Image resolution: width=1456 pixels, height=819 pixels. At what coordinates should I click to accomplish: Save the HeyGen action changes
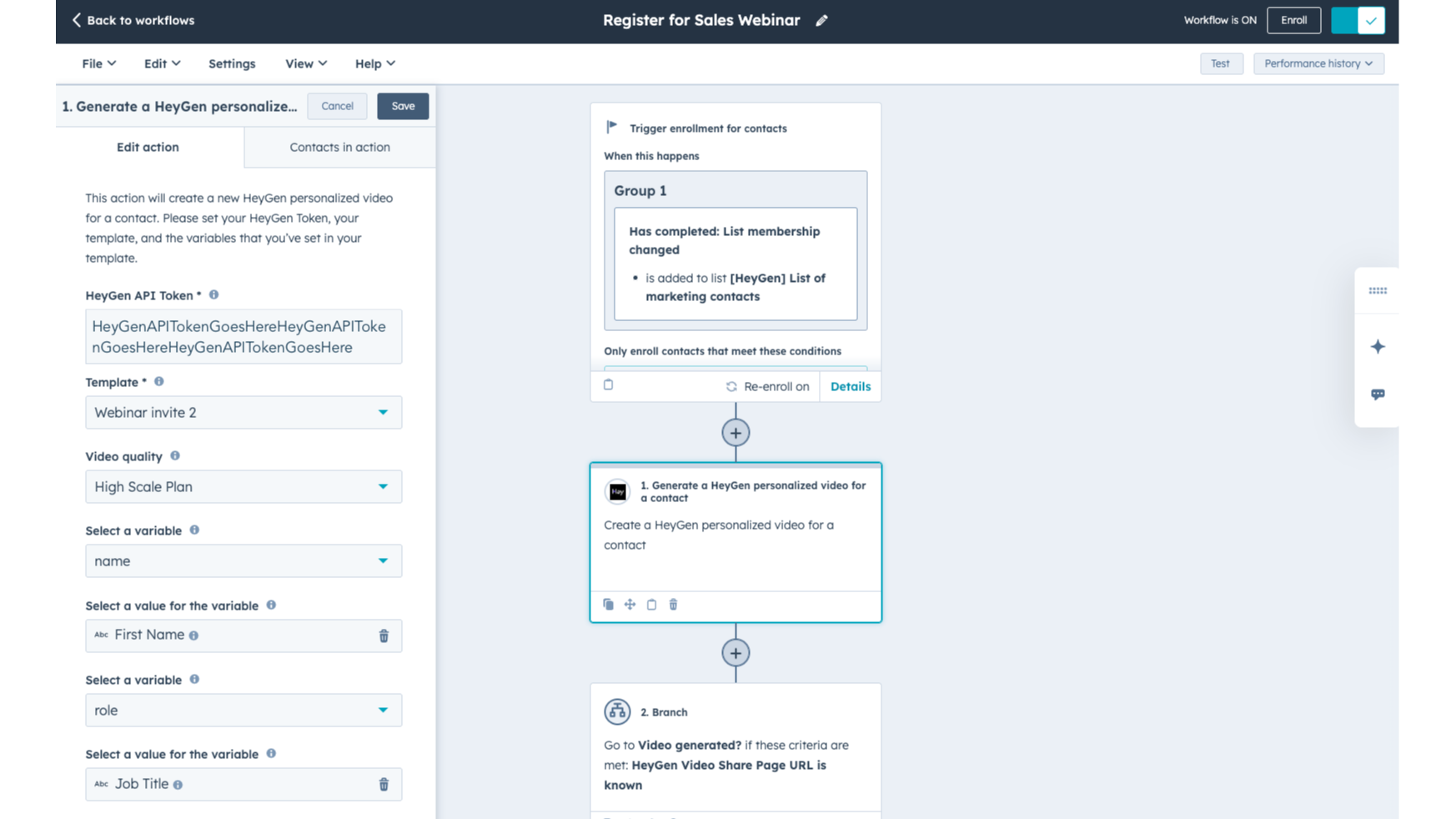402,107
